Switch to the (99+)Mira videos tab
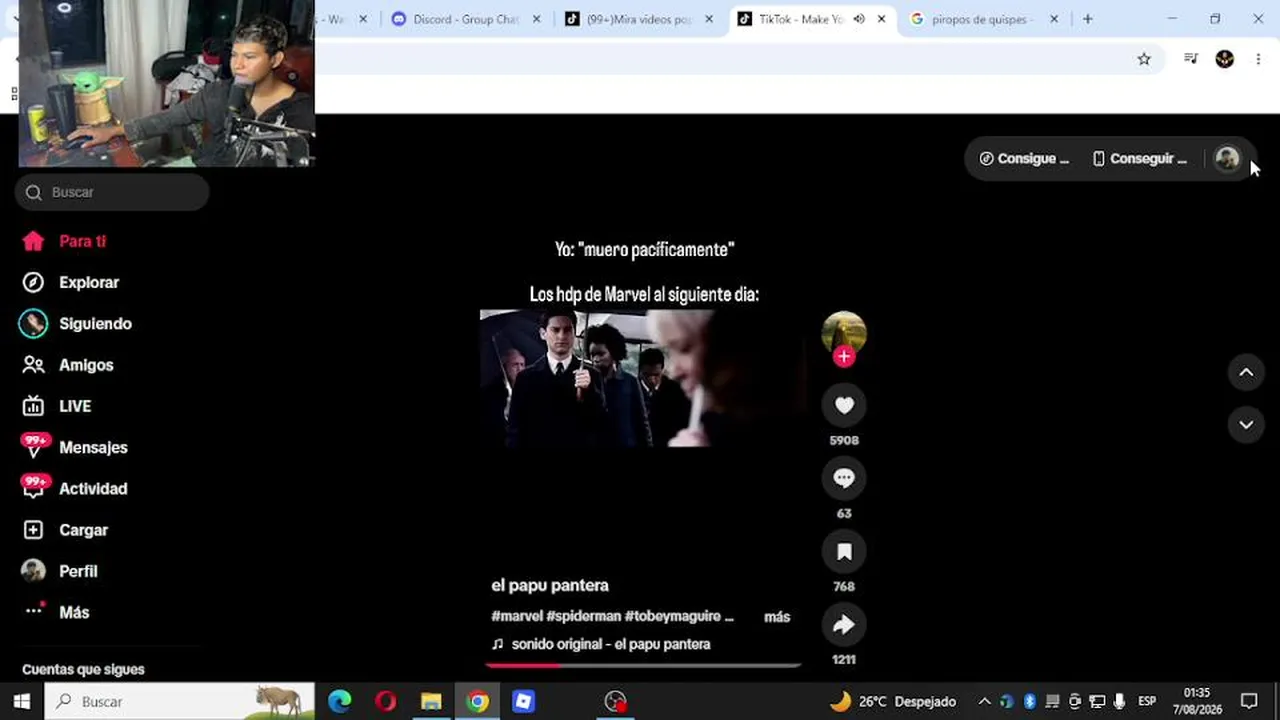1280x720 pixels. [640, 19]
